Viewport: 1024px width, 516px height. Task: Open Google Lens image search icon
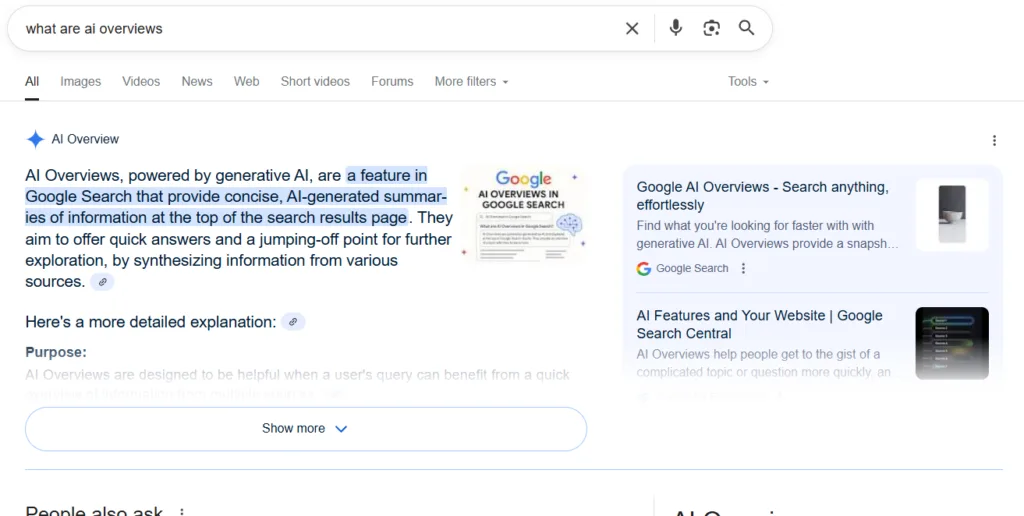point(711,28)
